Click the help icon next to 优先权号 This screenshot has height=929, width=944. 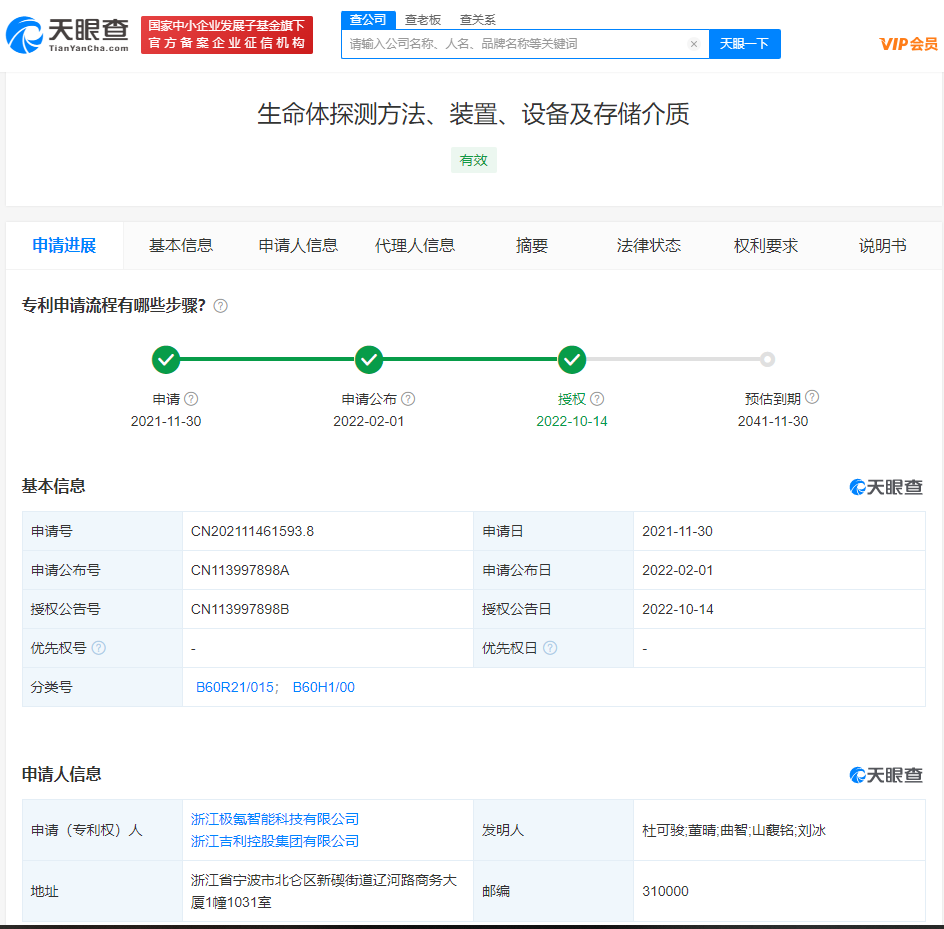point(98,648)
